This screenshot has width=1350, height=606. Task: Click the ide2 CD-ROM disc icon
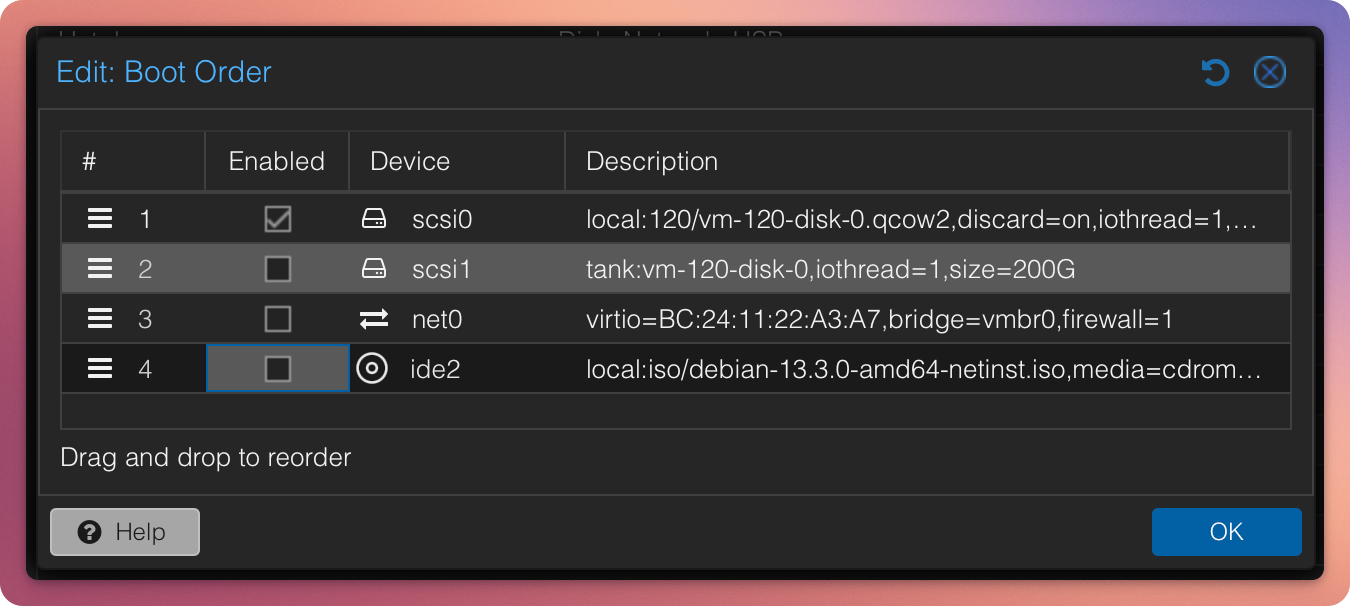(372, 369)
